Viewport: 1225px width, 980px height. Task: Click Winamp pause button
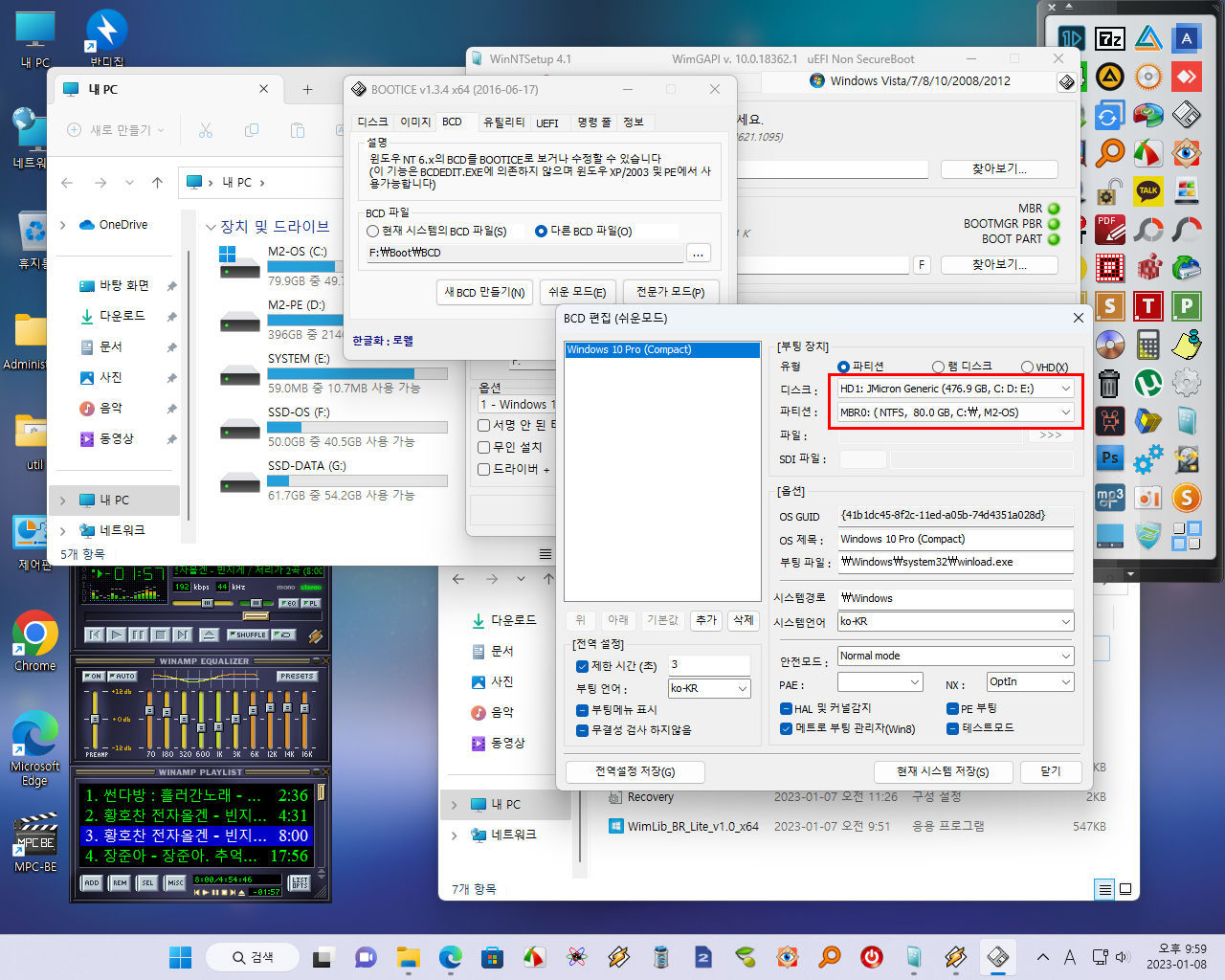coord(138,635)
